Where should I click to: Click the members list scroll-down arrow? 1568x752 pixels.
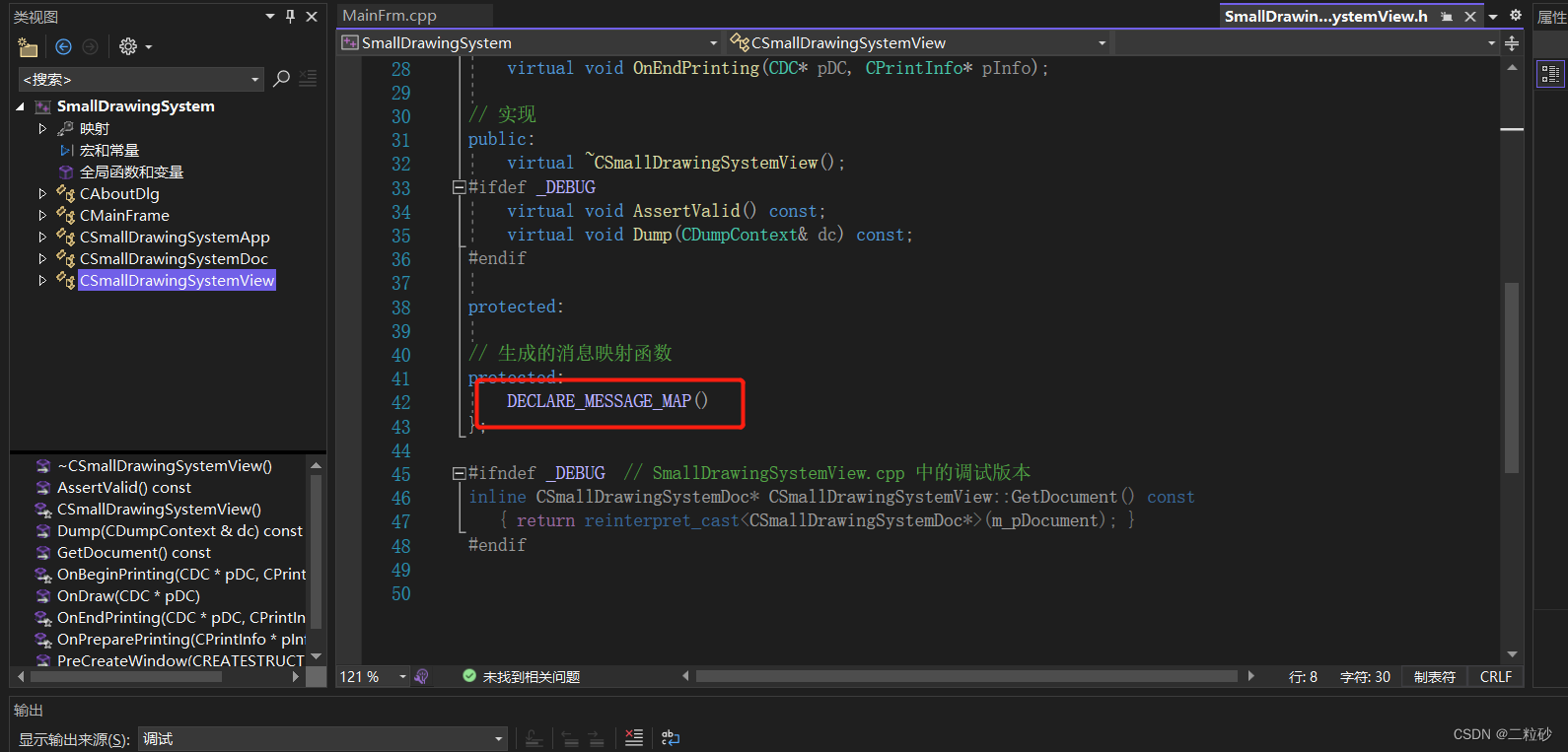pyautogui.click(x=316, y=656)
